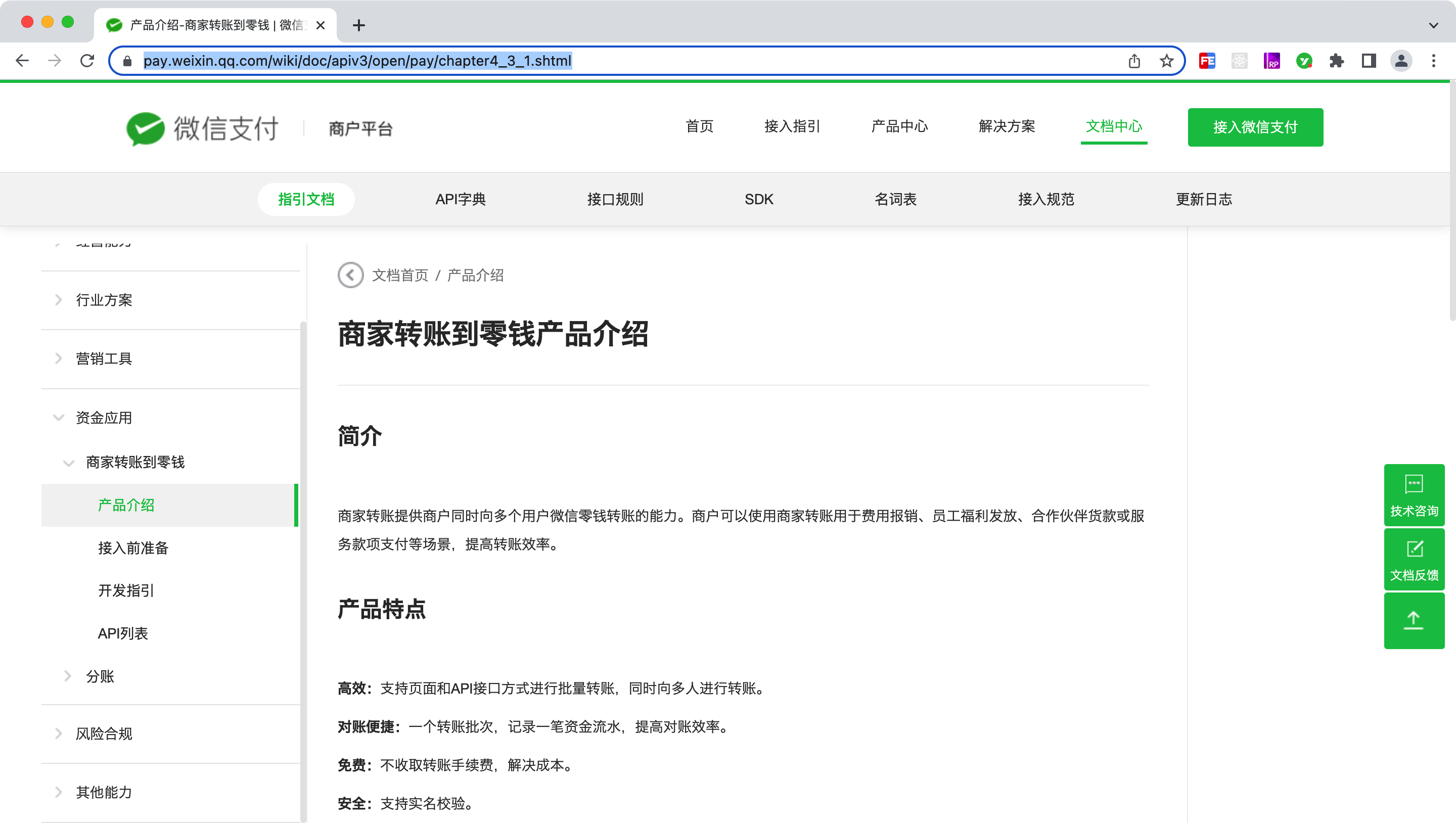This screenshot has height=823, width=1456.
Task: Open the 接入前准备 sidebar link
Action: 133,547
